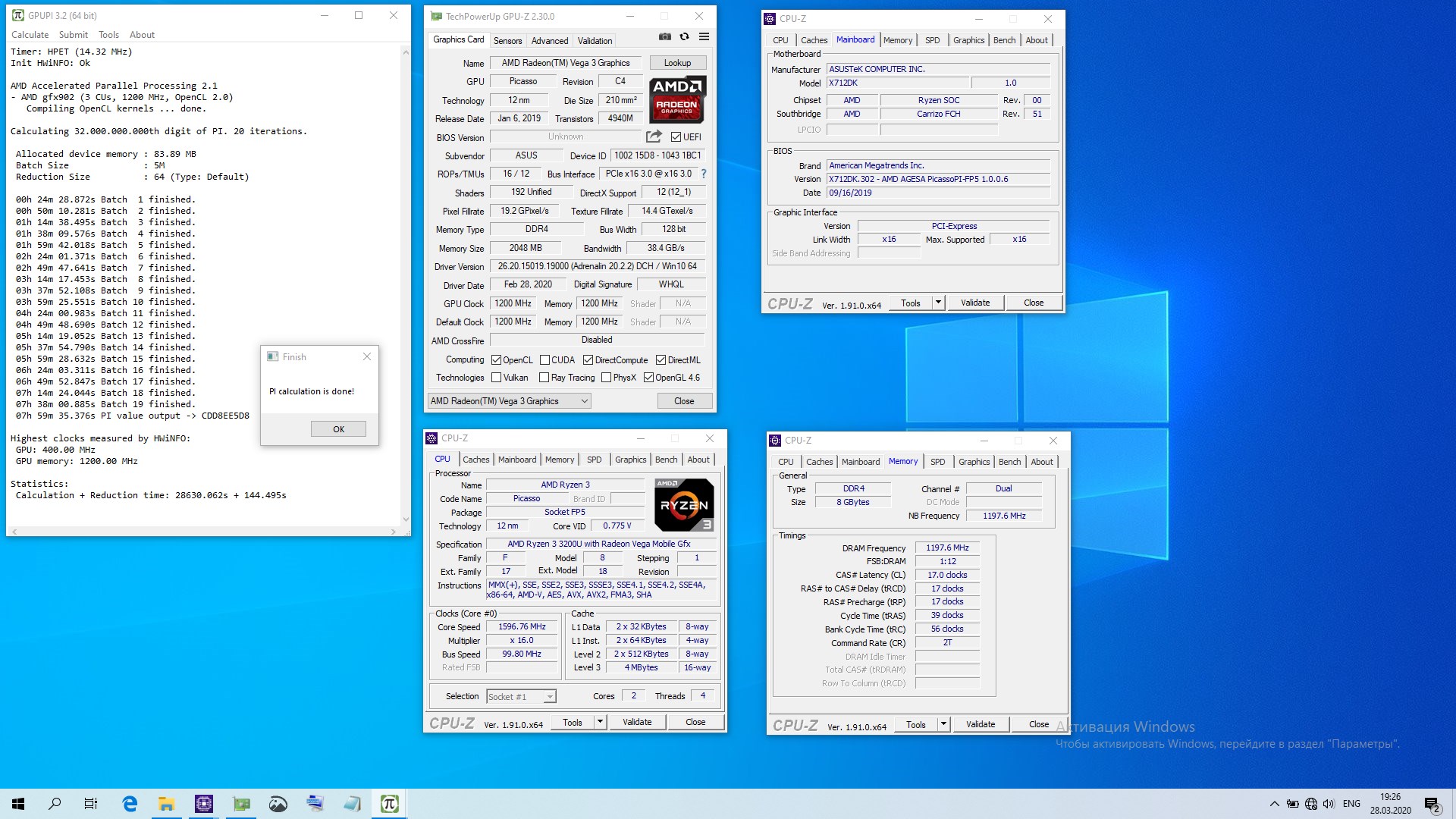Toggle the PhysX checkbox in GPU-Z
Viewport: 1456px width, 819px height.
606,378
